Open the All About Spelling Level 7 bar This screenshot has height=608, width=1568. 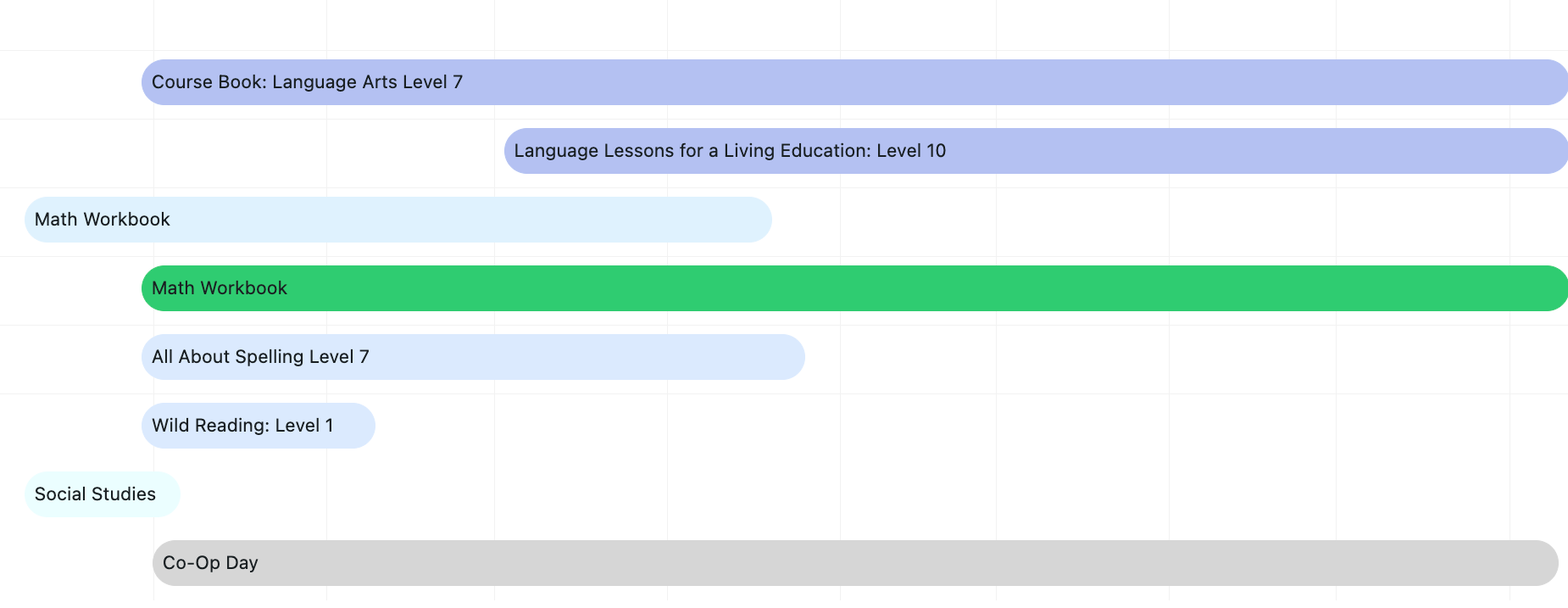pos(473,357)
